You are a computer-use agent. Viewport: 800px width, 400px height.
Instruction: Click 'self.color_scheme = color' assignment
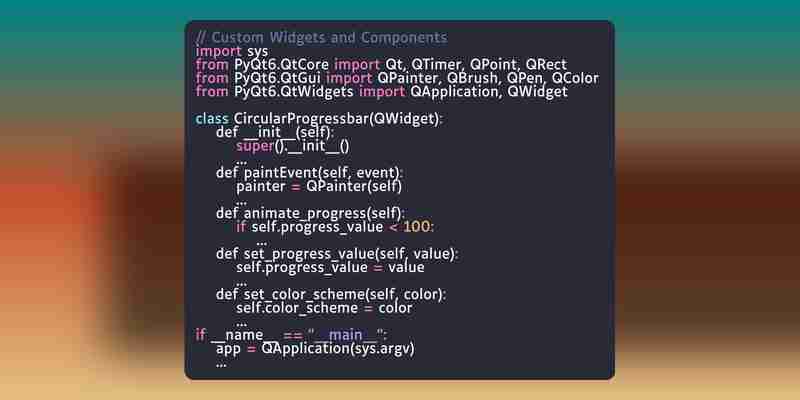point(324,308)
